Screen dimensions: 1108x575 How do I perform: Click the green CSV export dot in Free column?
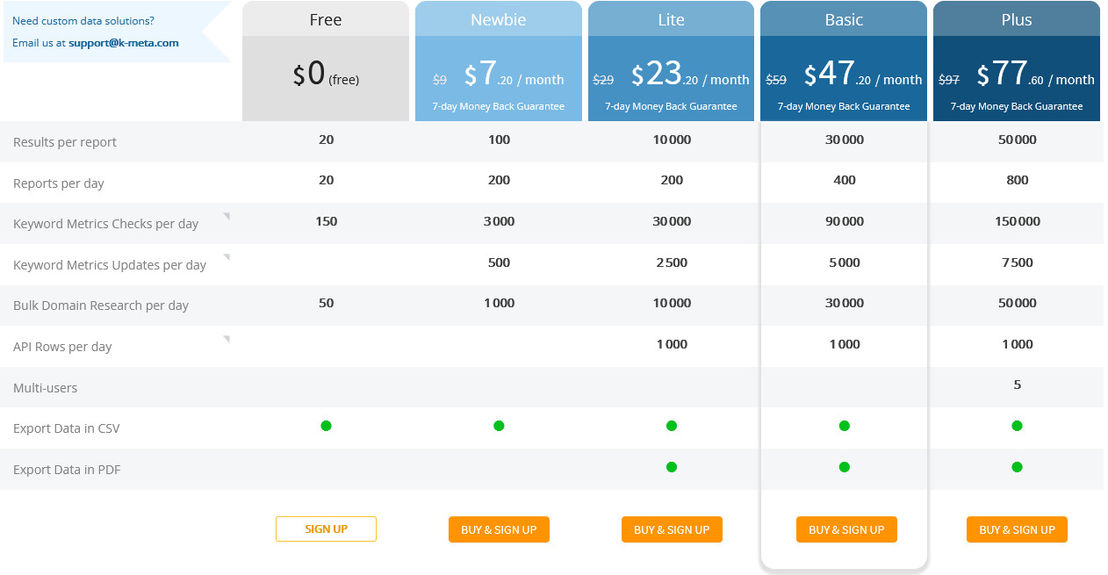tap(326, 426)
